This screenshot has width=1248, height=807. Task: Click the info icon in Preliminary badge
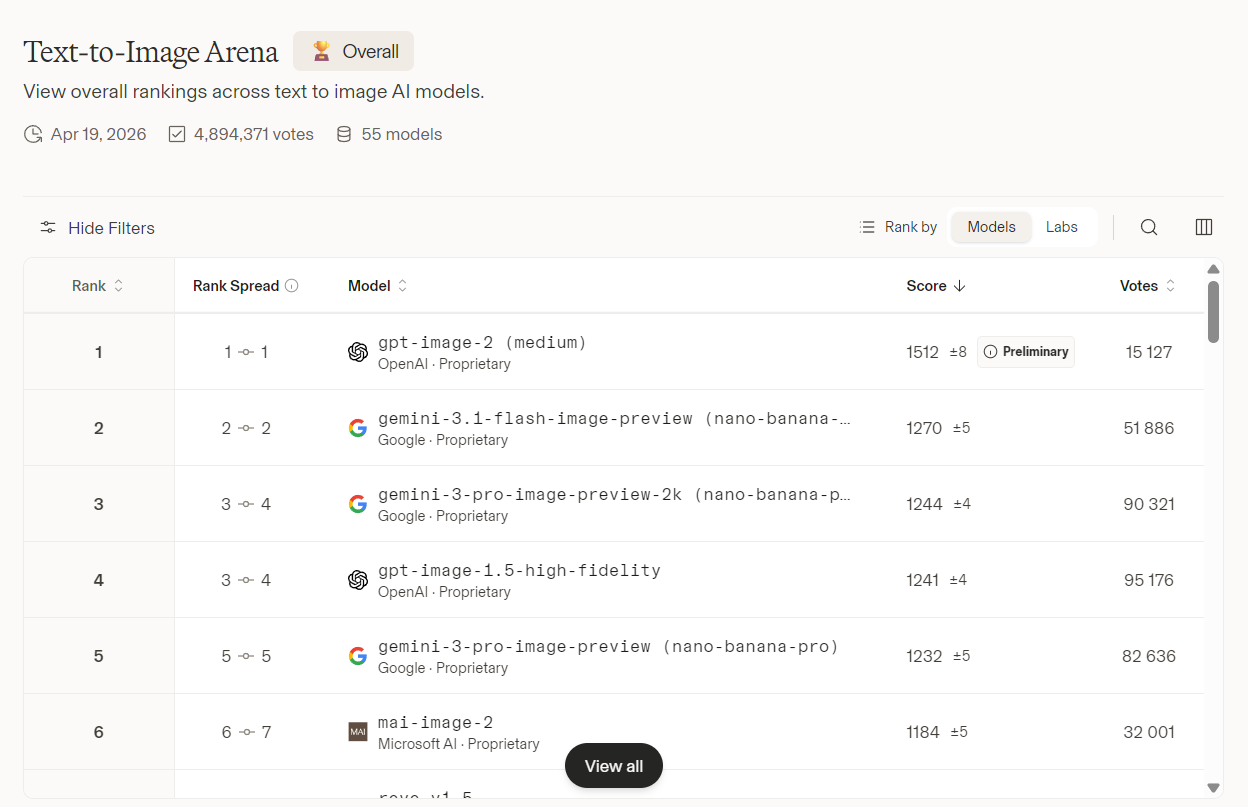[990, 352]
